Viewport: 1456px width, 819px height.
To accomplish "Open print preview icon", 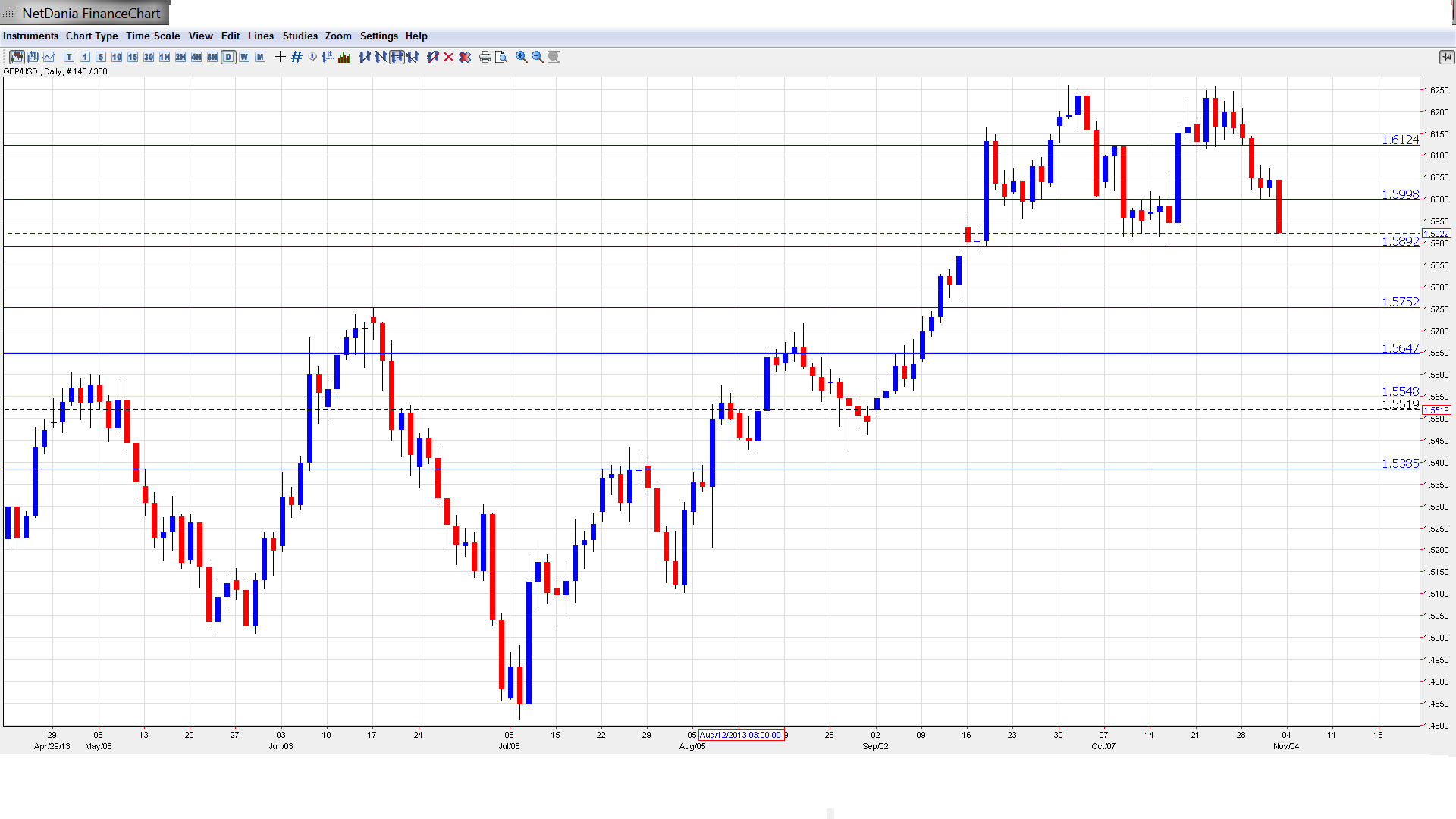I will pyautogui.click(x=501, y=57).
